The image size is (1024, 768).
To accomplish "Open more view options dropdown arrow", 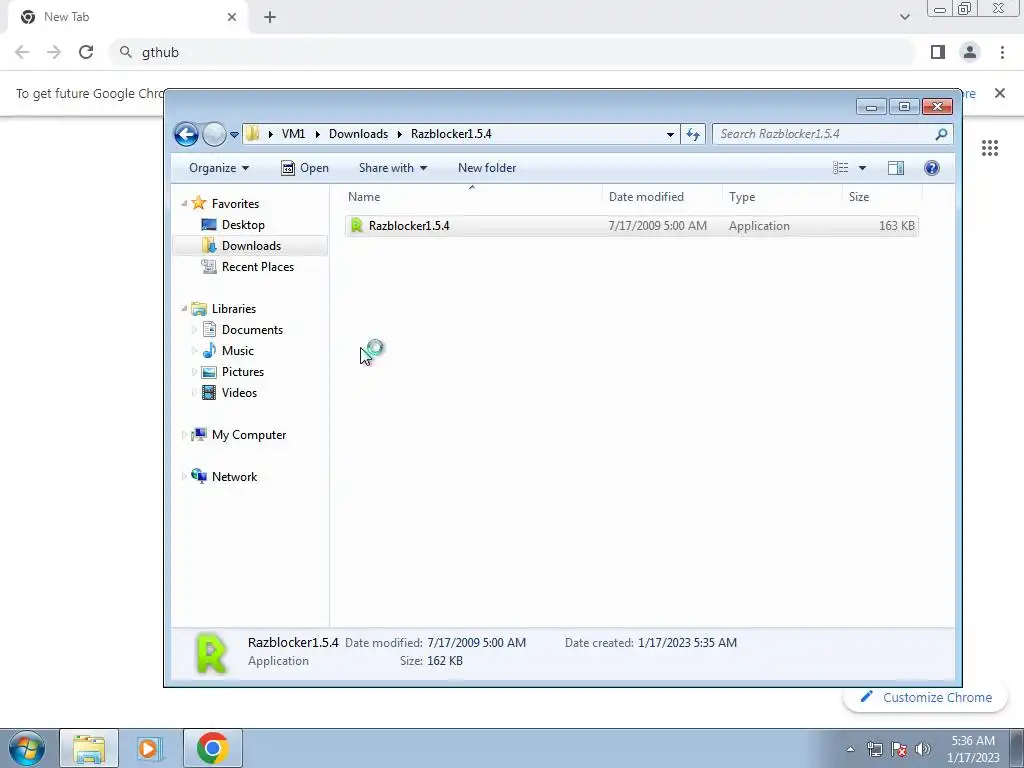I will tap(862, 168).
